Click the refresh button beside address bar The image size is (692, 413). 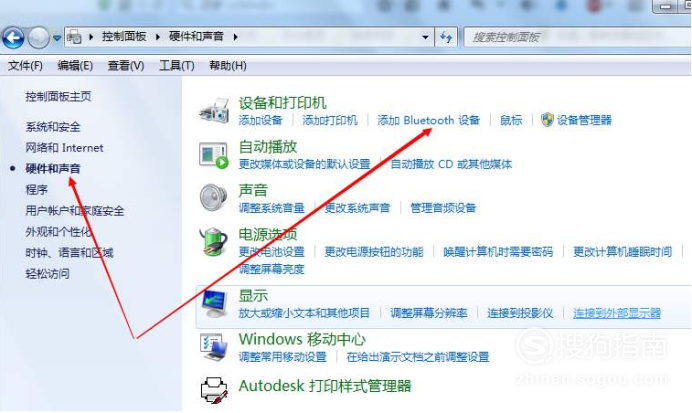(x=446, y=37)
